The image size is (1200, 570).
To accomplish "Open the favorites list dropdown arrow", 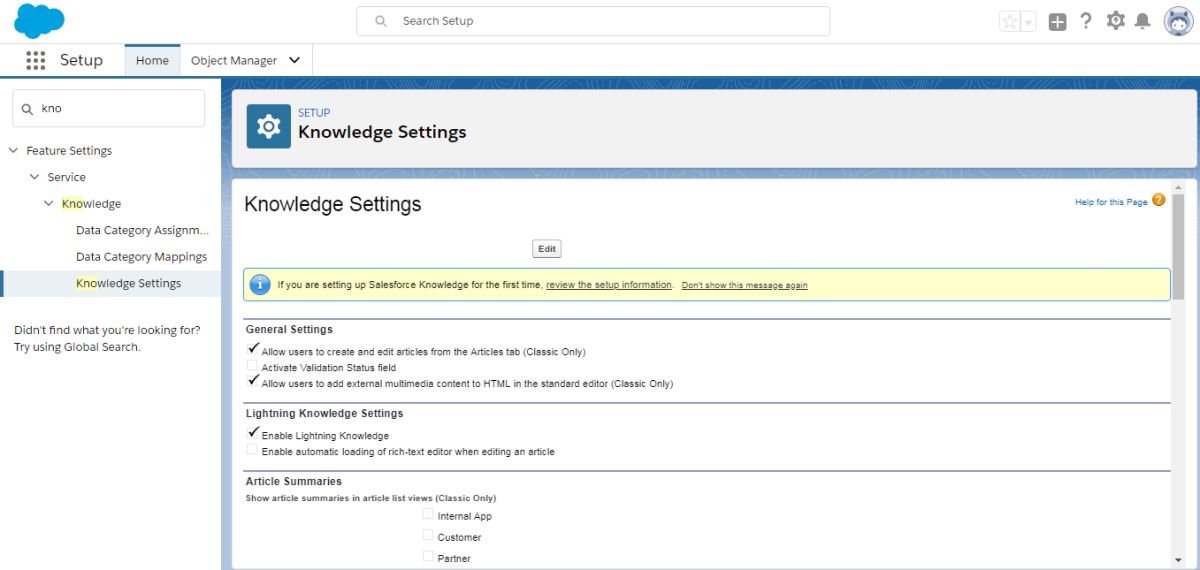I will tap(1029, 21).
